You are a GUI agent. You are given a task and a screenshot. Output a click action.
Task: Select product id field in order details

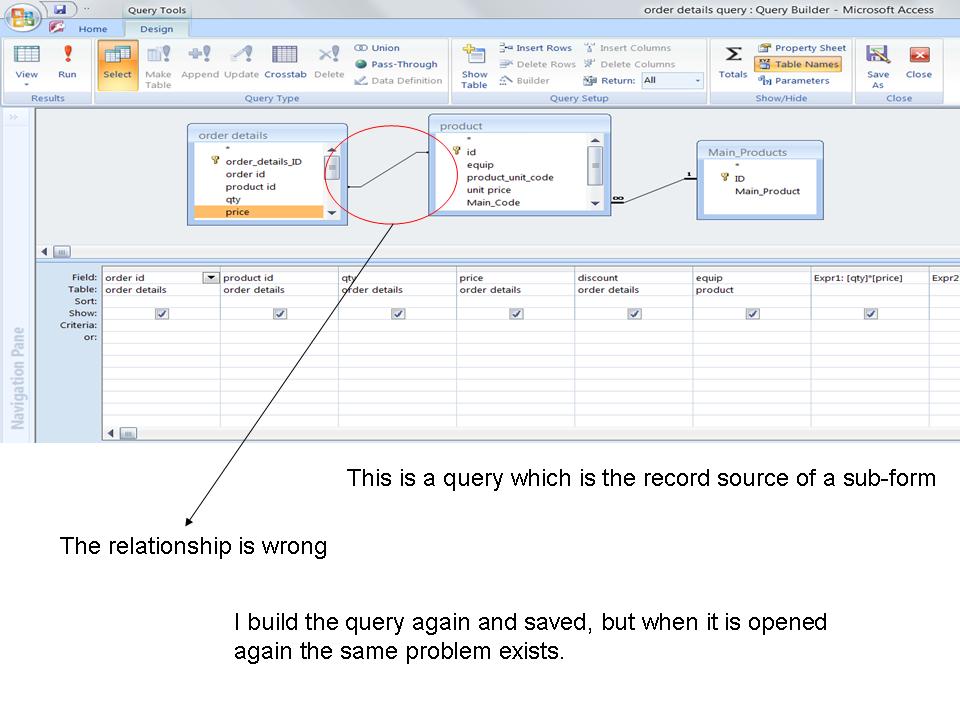click(250, 187)
